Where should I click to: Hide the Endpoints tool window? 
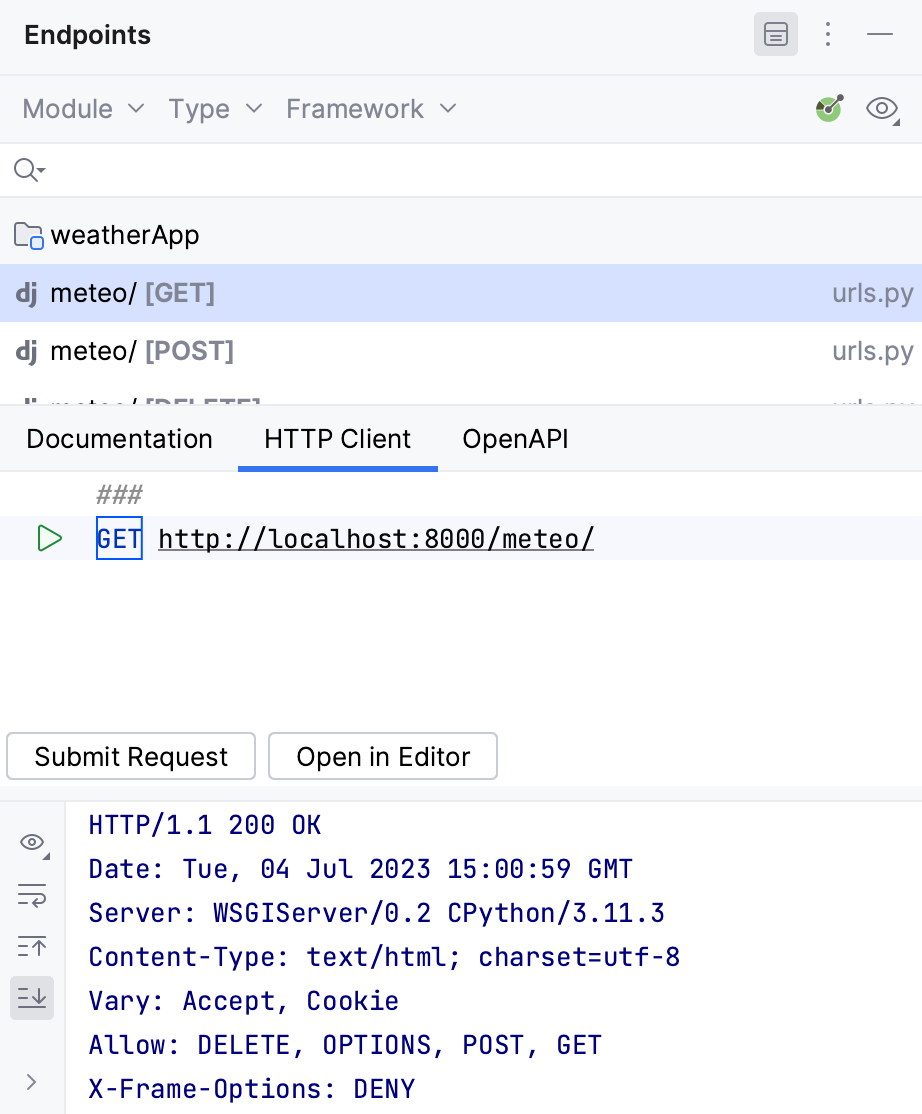[879, 34]
